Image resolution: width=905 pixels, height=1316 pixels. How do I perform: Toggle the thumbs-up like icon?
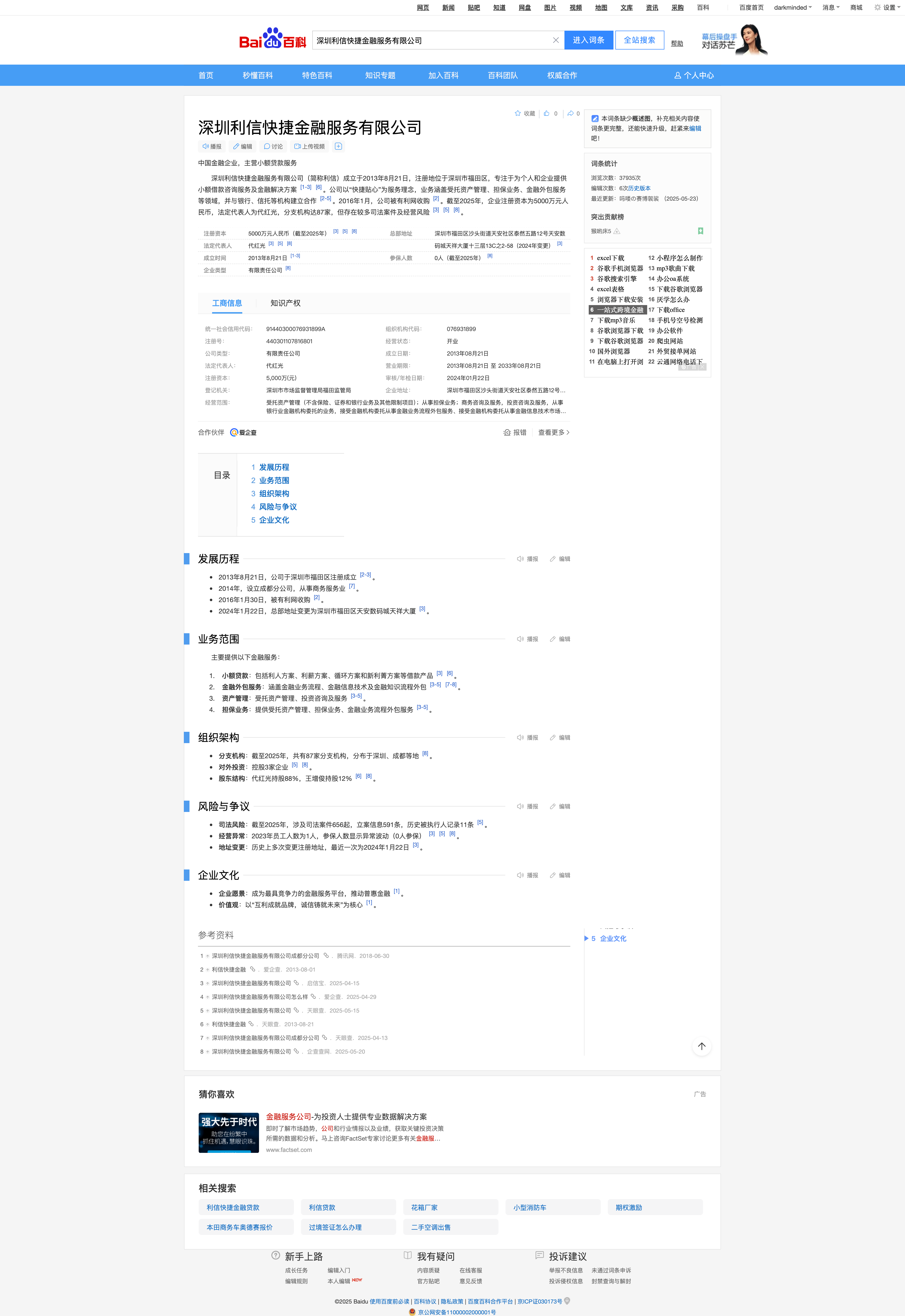tap(547, 113)
